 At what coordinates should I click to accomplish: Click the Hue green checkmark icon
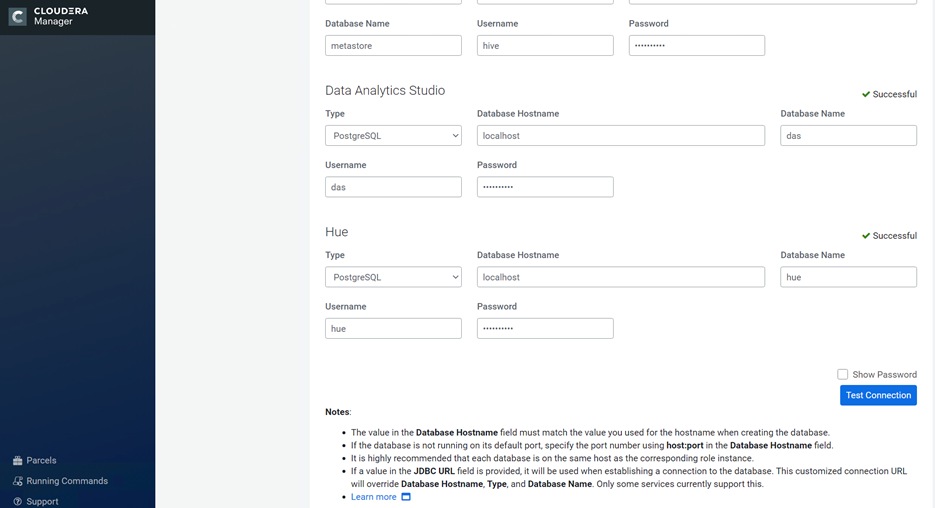[866, 236]
